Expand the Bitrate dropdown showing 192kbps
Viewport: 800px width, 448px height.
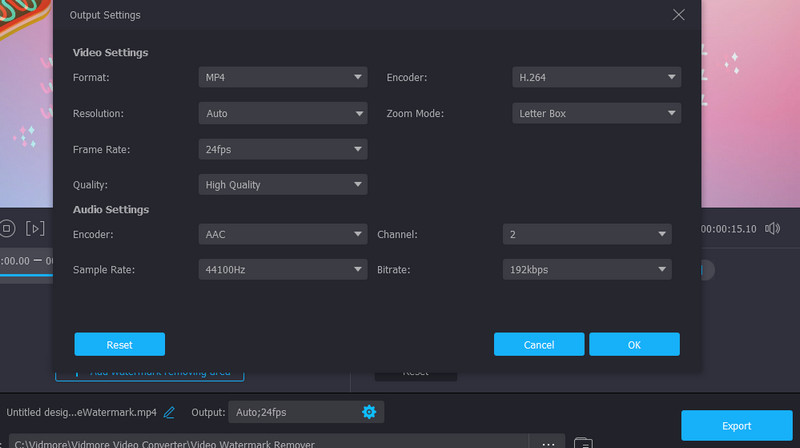click(x=586, y=269)
